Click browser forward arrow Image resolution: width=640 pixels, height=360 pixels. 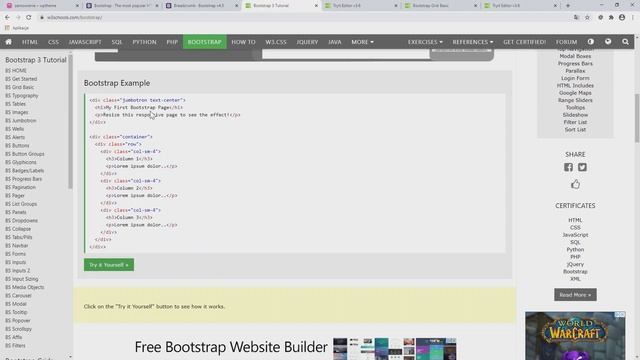click(18, 18)
